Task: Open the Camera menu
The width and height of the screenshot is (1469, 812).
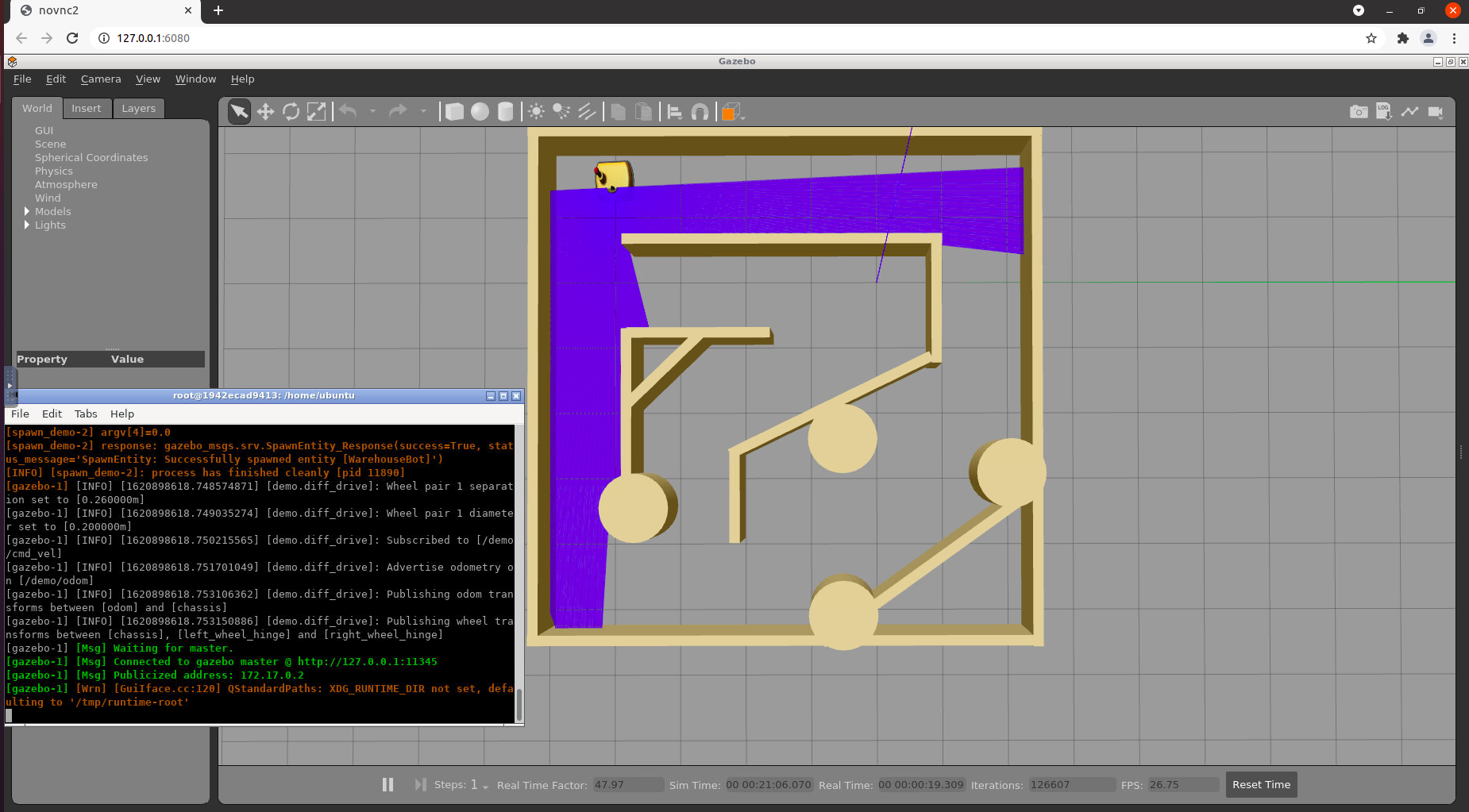Action: pos(101,79)
